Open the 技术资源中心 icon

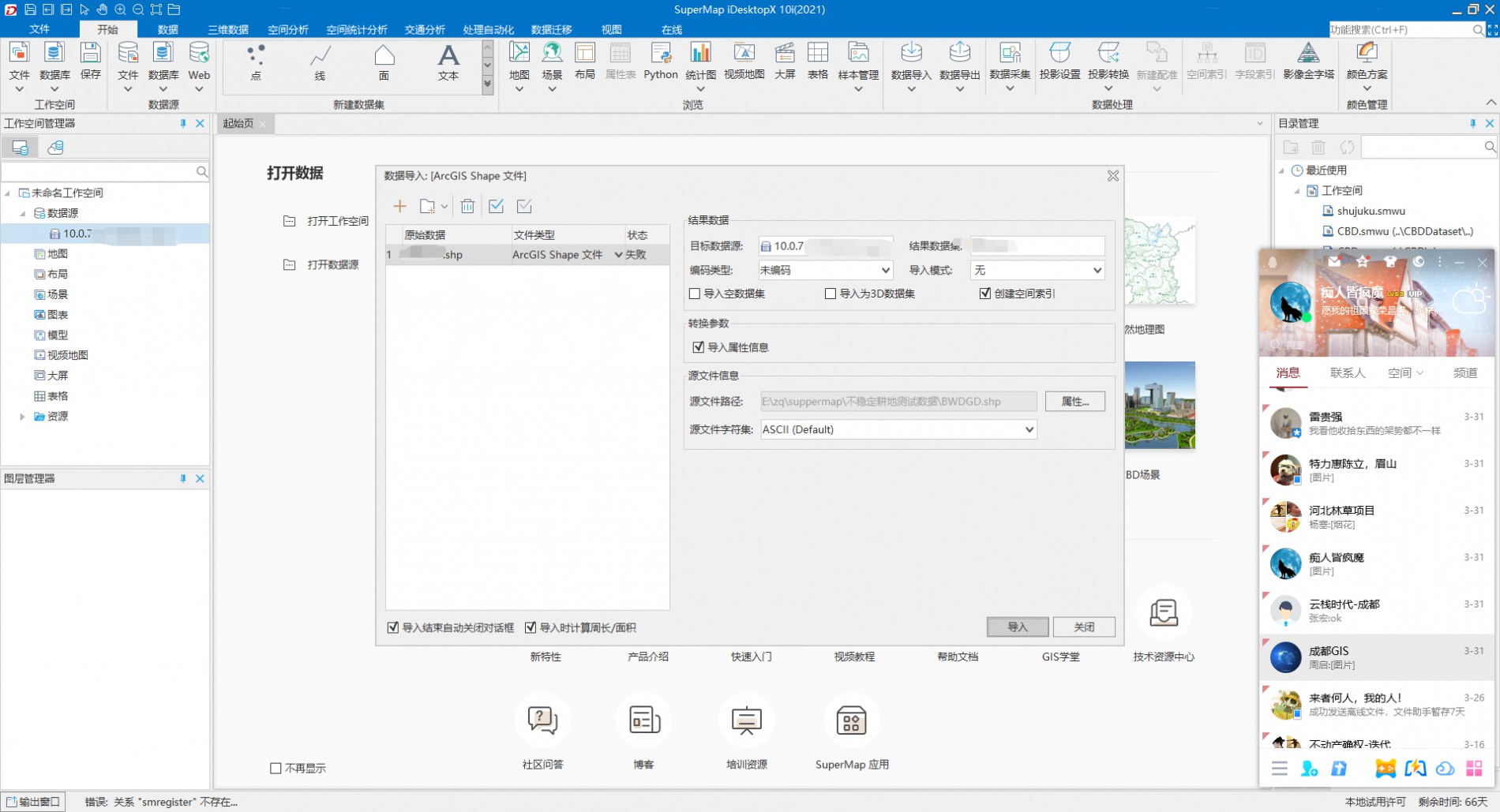click(1164, 612)
